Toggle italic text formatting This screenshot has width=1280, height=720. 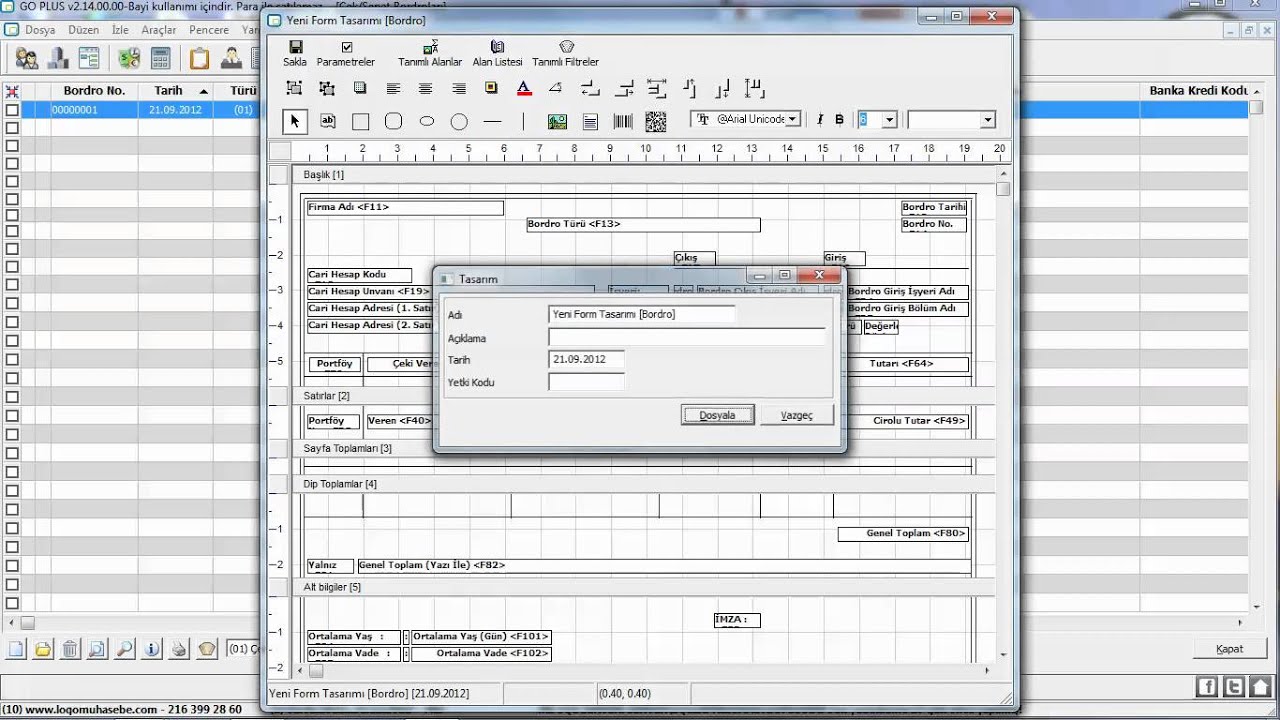pos(820,120)
